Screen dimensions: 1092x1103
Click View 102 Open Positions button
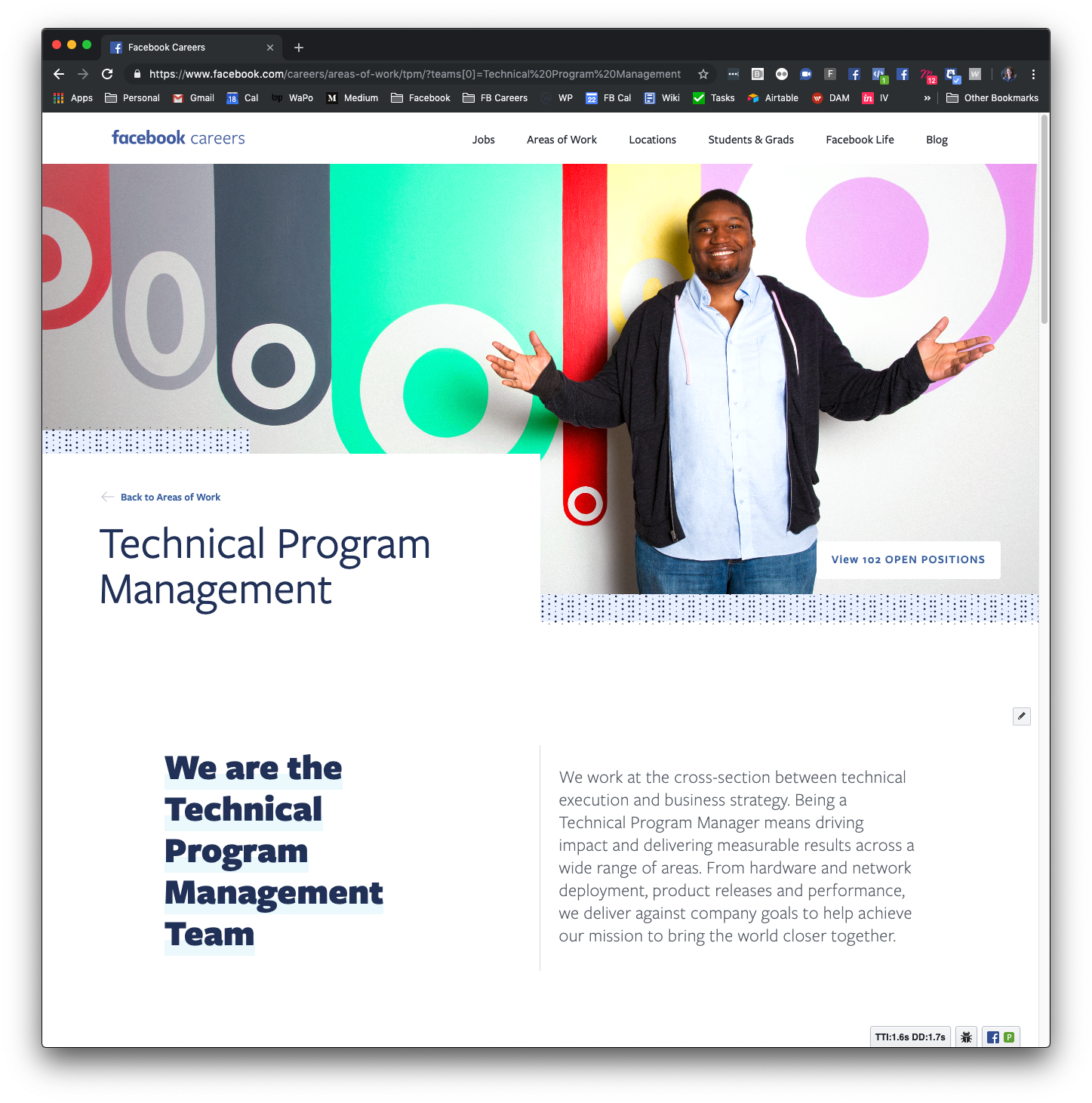[908, 559]
